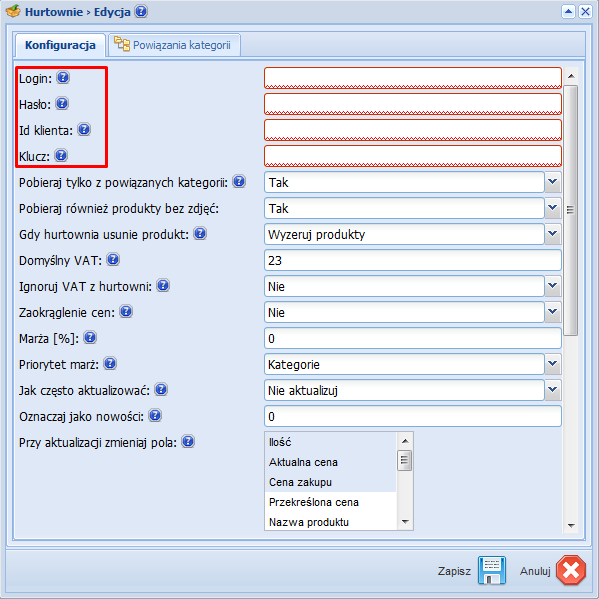
Task: Click the Zapisz floppy disk icon
Action: pyautogui.click(x=492, y=570)
